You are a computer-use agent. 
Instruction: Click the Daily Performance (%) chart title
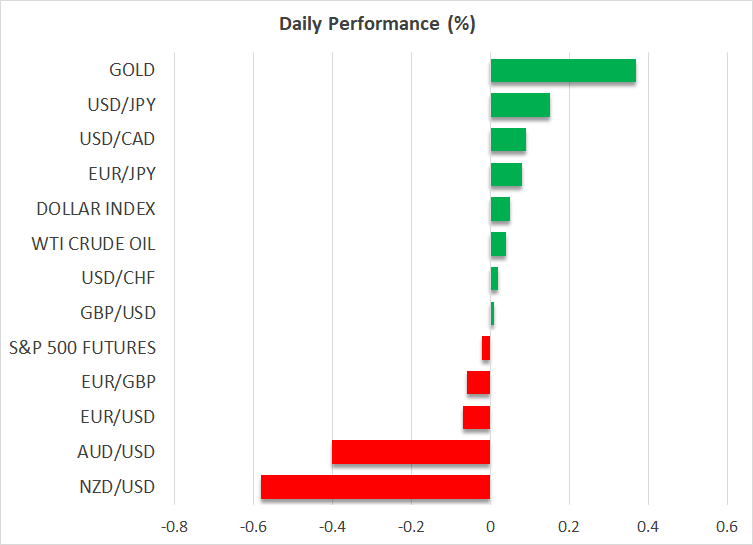(377, 24)
